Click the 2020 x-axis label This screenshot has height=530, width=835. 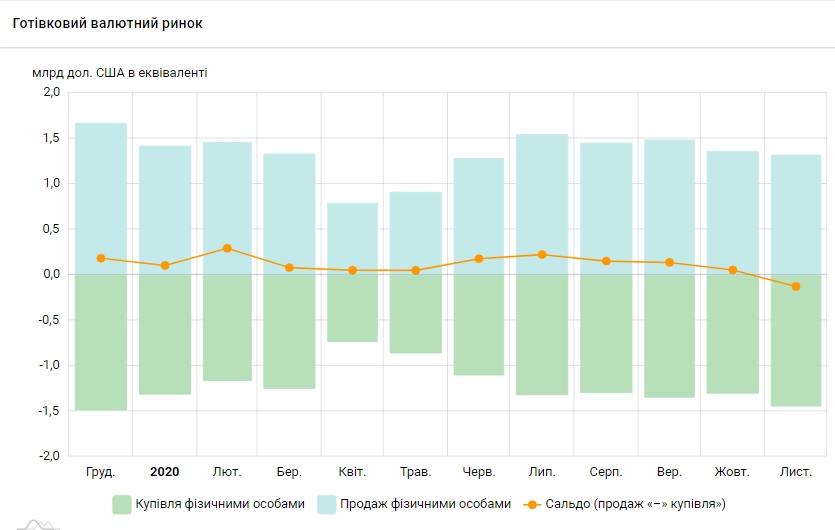pos(164,471)
